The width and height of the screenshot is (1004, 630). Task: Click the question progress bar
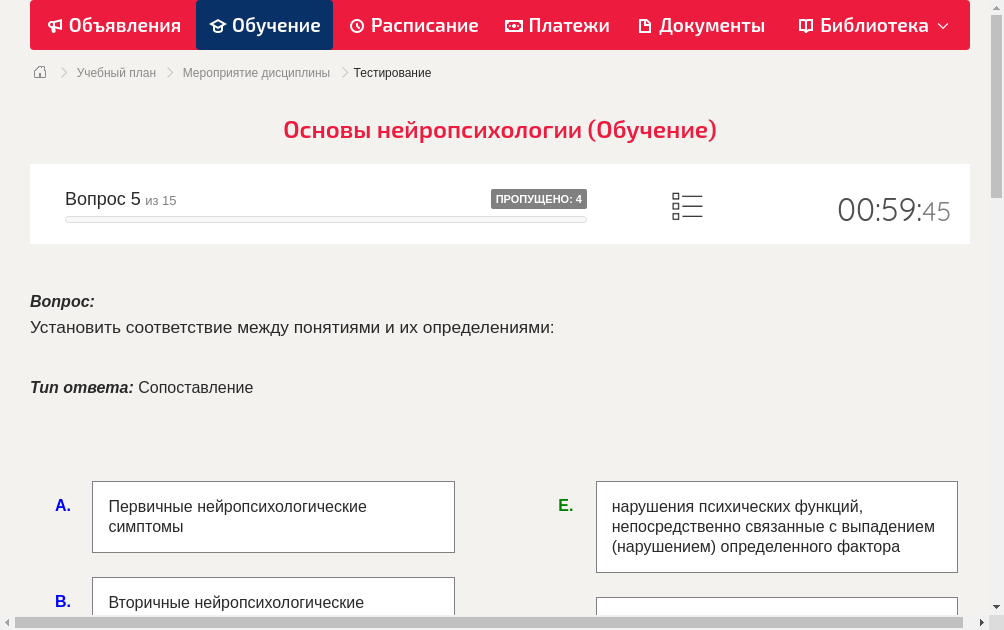[x=325, y=219]
